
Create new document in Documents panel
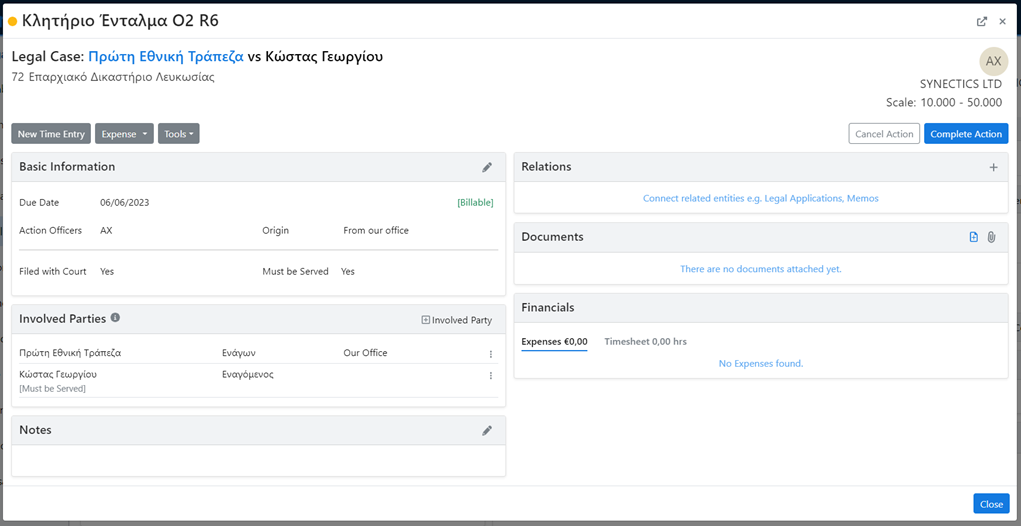point(974,237)
